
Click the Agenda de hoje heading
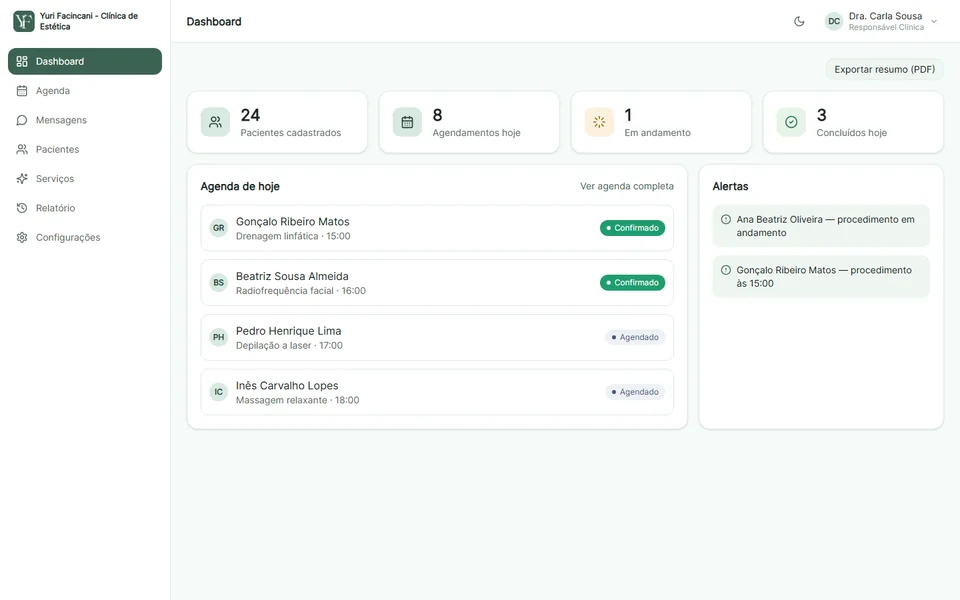240,186
